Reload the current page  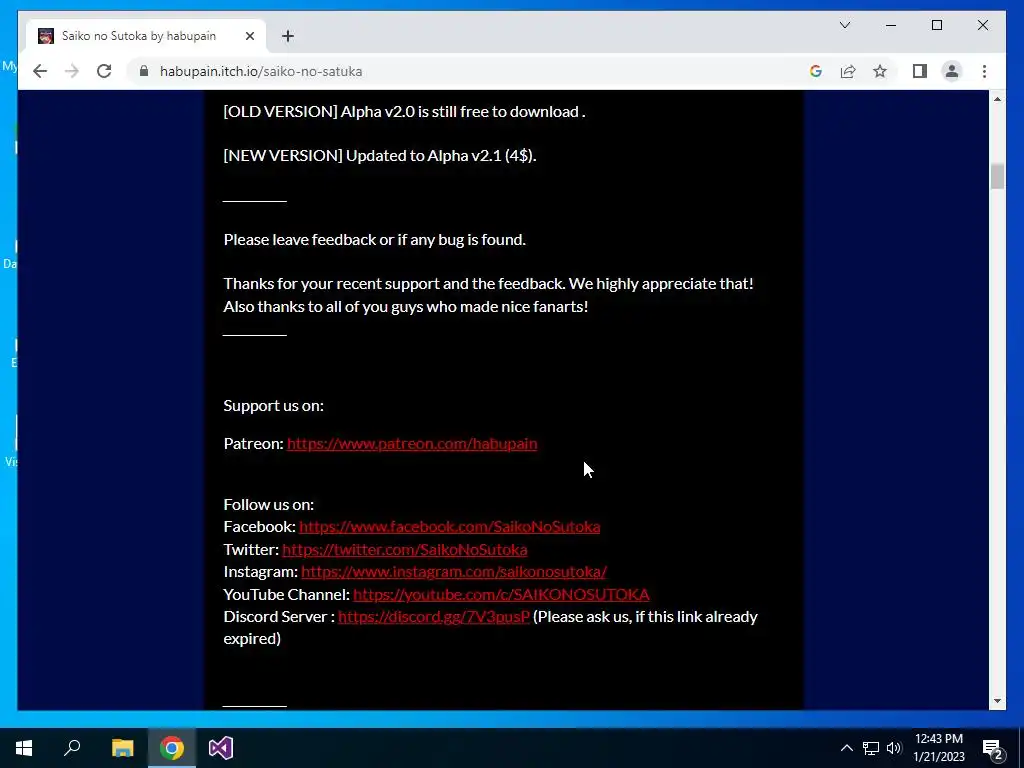coord(104,71)
